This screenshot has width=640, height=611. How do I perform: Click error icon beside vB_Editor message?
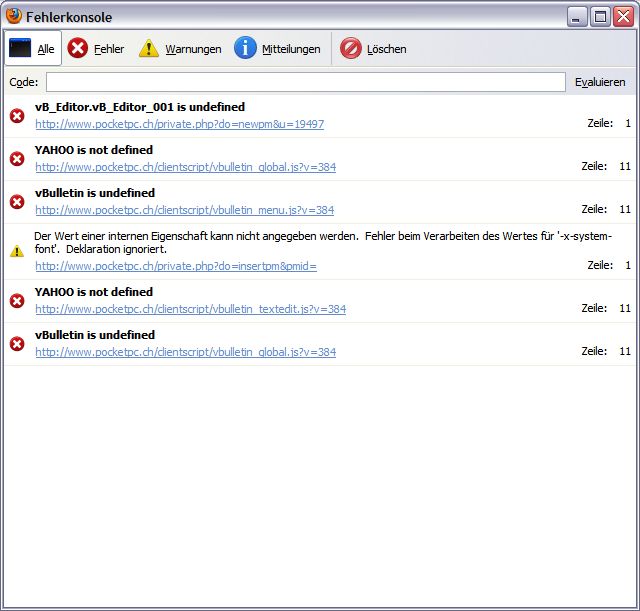pyautogui.click(x=17, y=116)
